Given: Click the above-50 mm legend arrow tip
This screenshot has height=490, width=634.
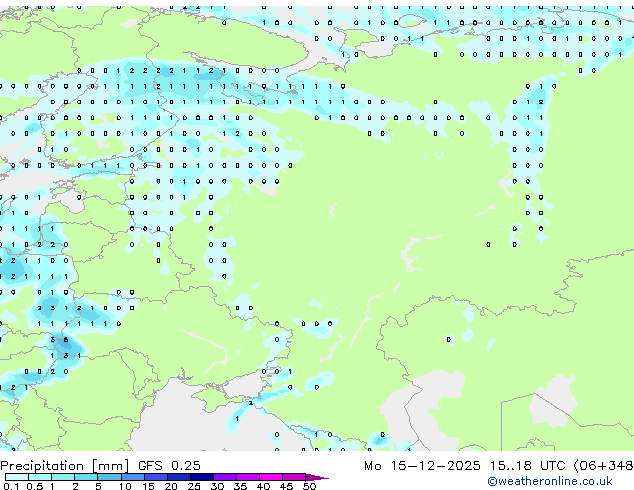Looking at the screenshot, I should (317, 477).
